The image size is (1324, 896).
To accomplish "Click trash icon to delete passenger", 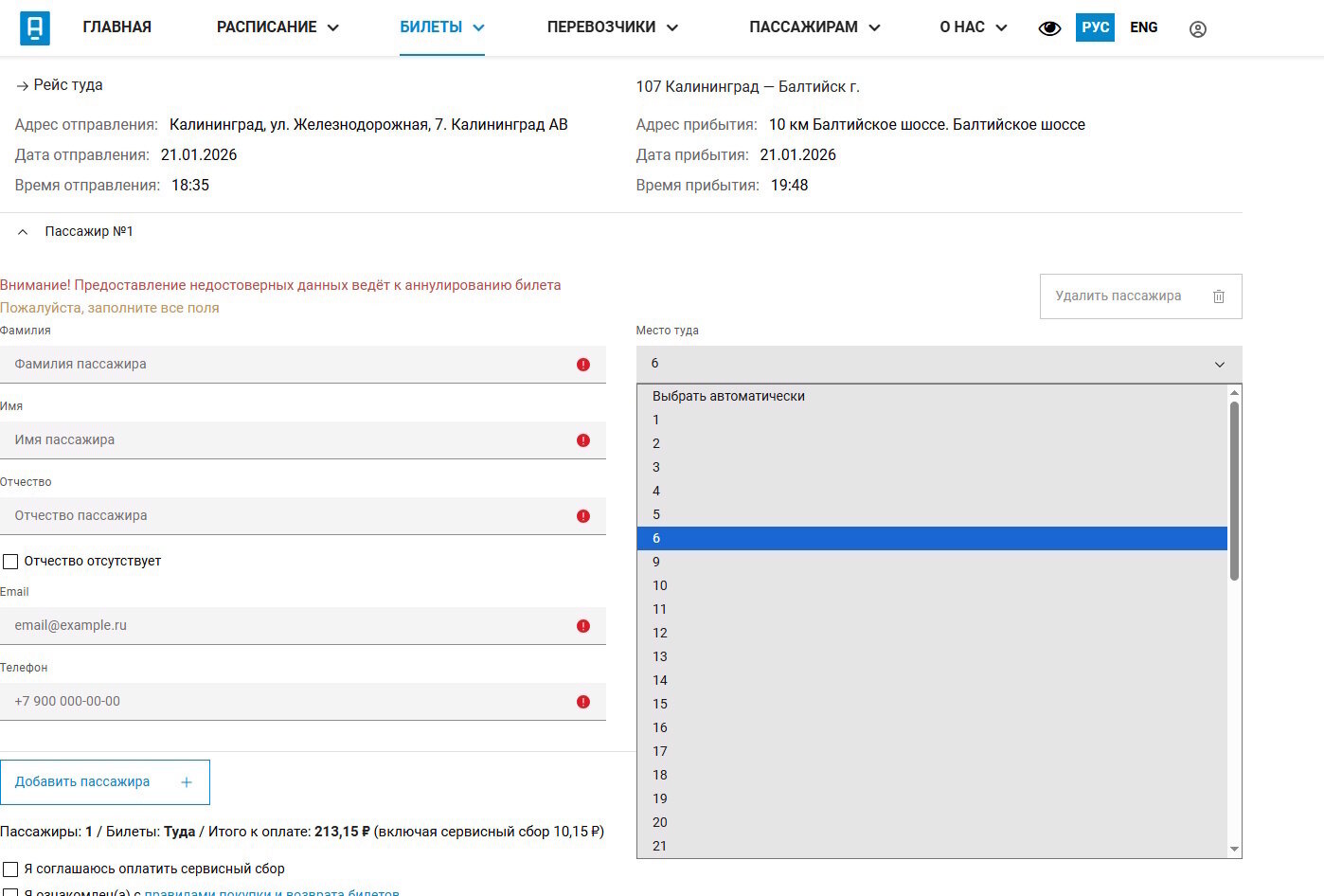I will [1218, 296].
